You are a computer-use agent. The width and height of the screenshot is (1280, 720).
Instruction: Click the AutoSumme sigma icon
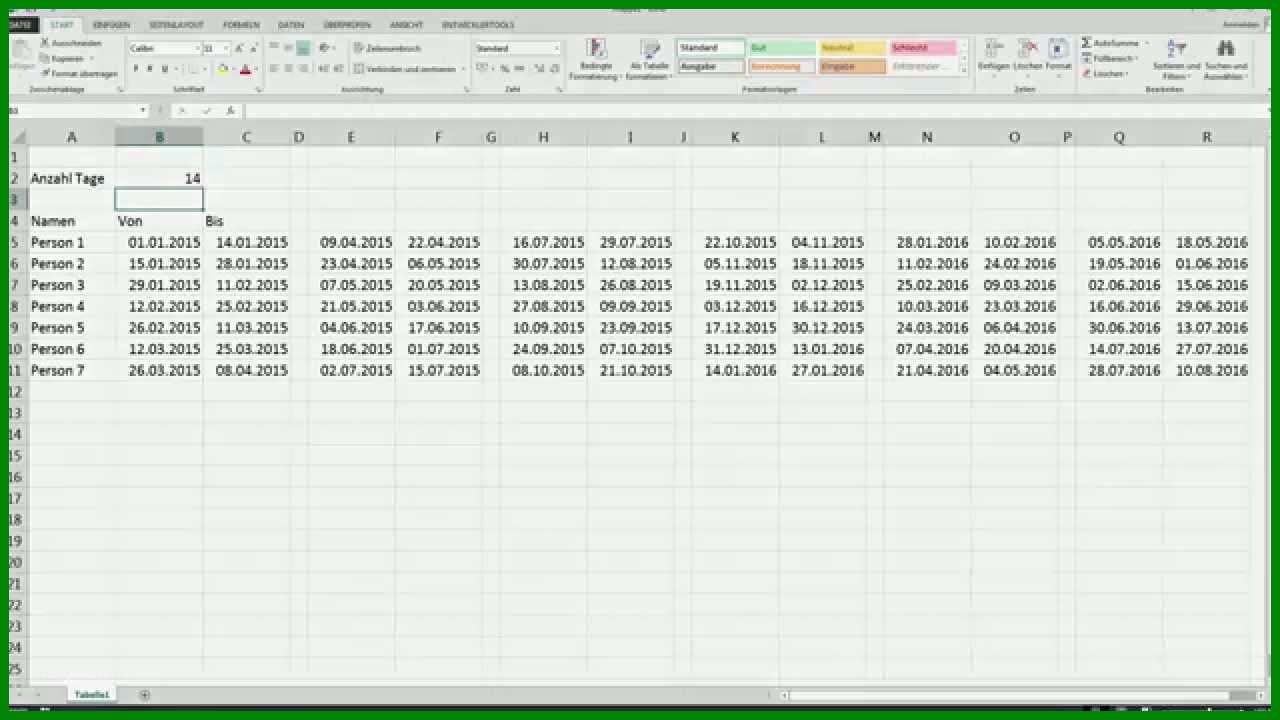(1087, 43)
